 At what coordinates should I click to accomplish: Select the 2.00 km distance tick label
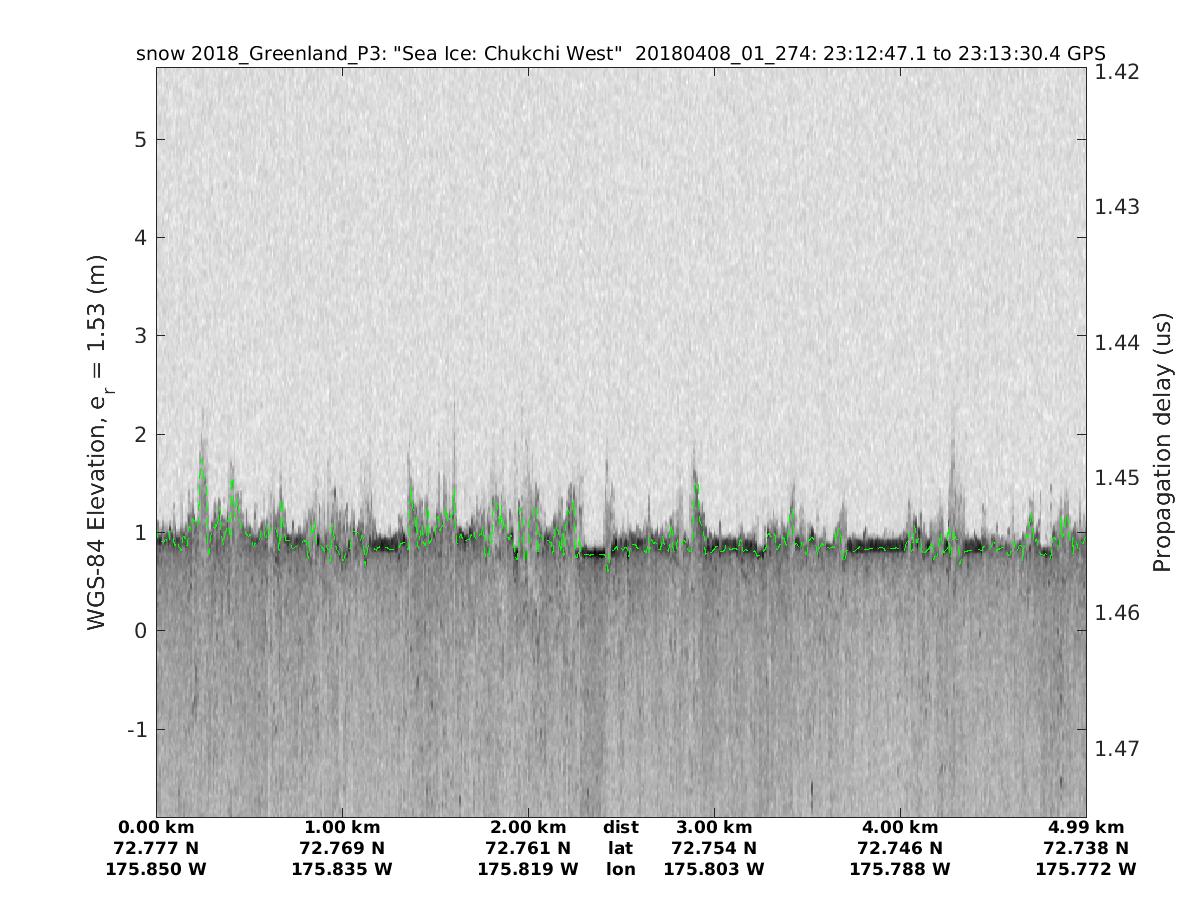(x=528, y=827)
